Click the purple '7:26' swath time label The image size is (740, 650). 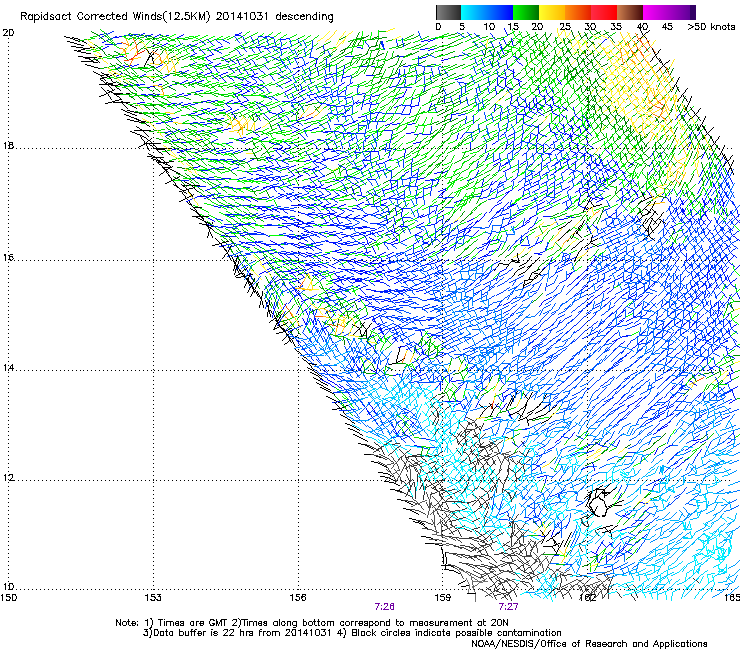(385, 607)
